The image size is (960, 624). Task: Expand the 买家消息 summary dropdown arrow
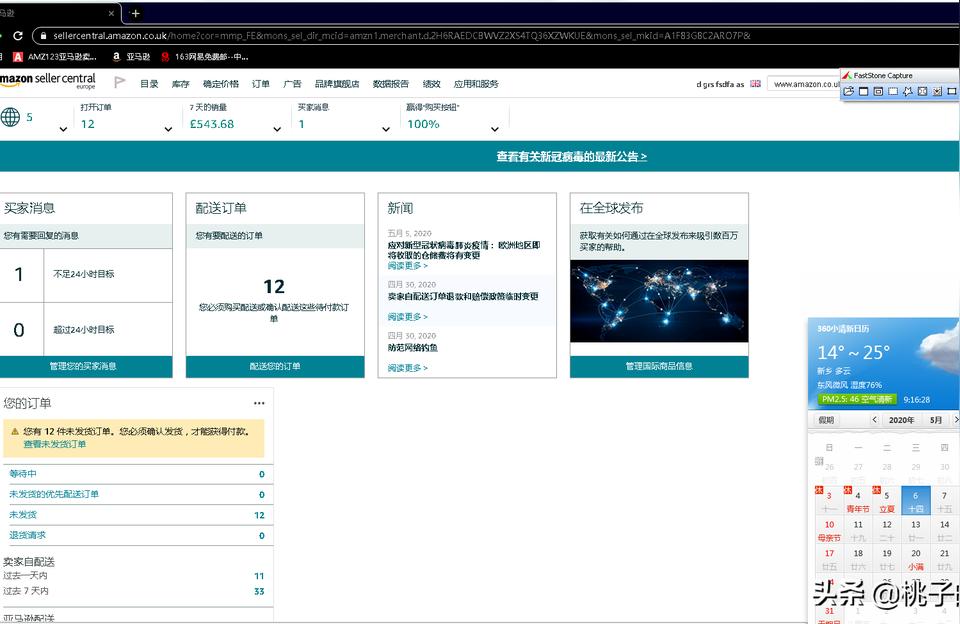click(x=386, y=129)
